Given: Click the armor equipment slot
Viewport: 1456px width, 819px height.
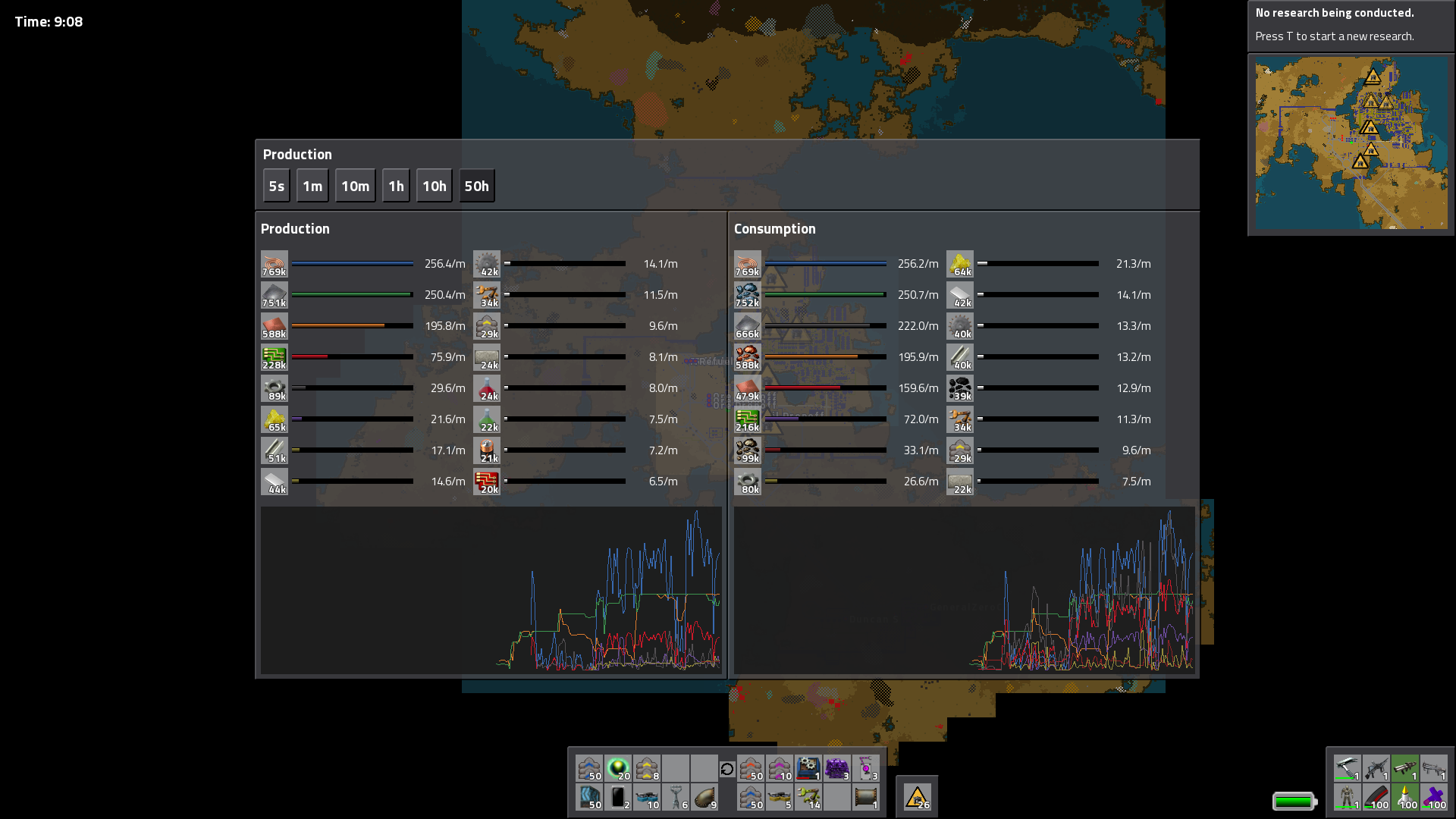Looking at the screenshot, I should [x=1347, y=797].
